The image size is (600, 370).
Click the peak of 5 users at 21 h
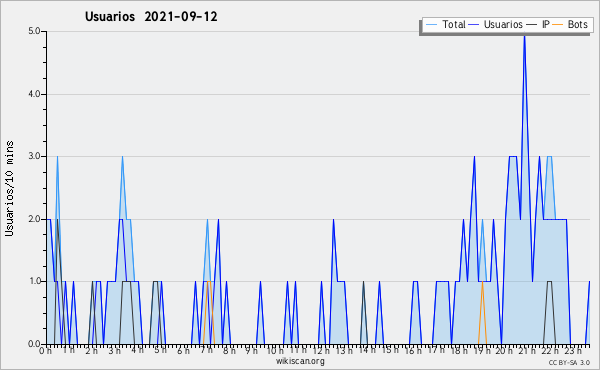click(524, 36)
